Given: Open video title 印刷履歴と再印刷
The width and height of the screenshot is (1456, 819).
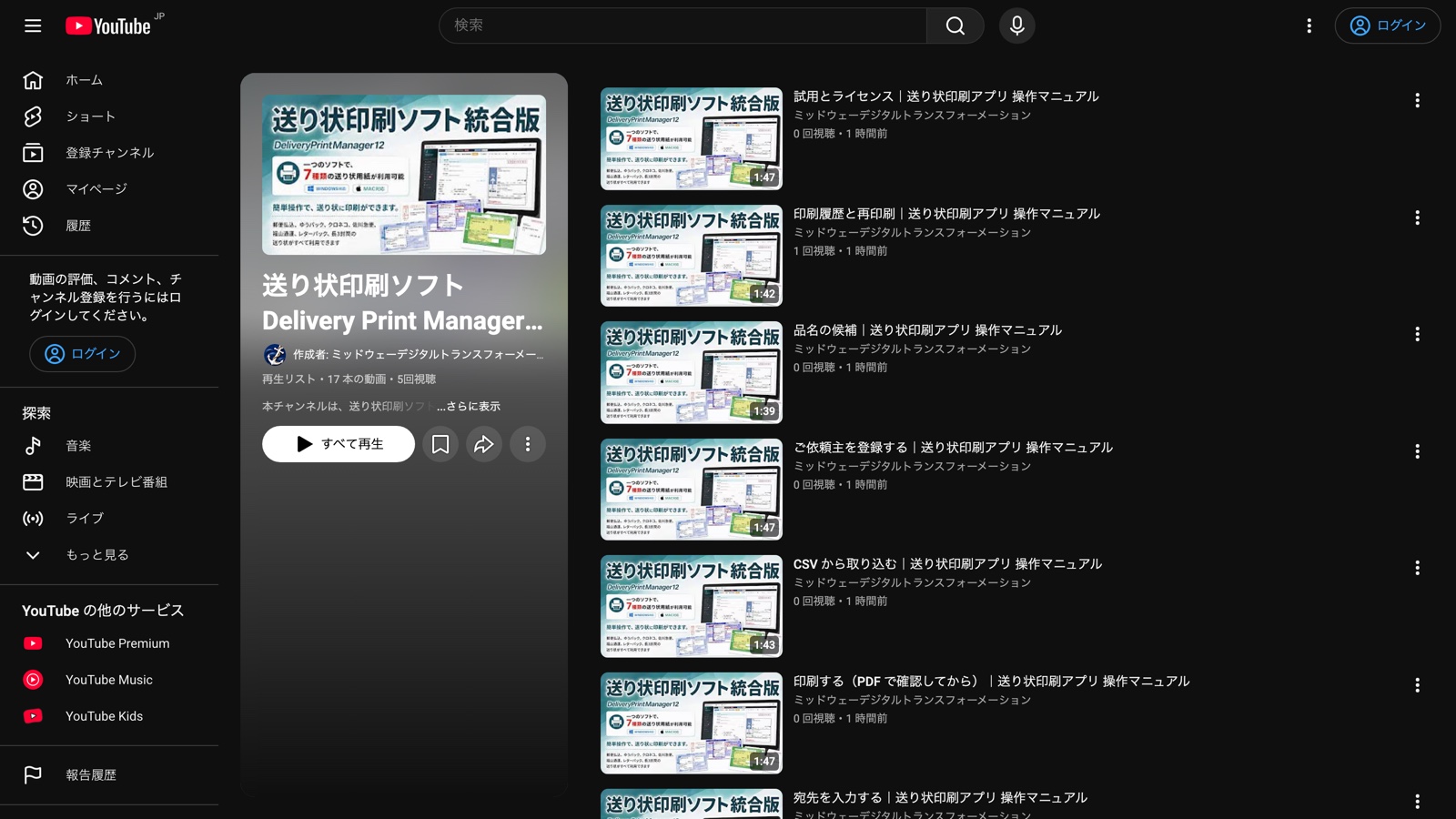Looking at the screenshot, I should (x=947, y=214).
